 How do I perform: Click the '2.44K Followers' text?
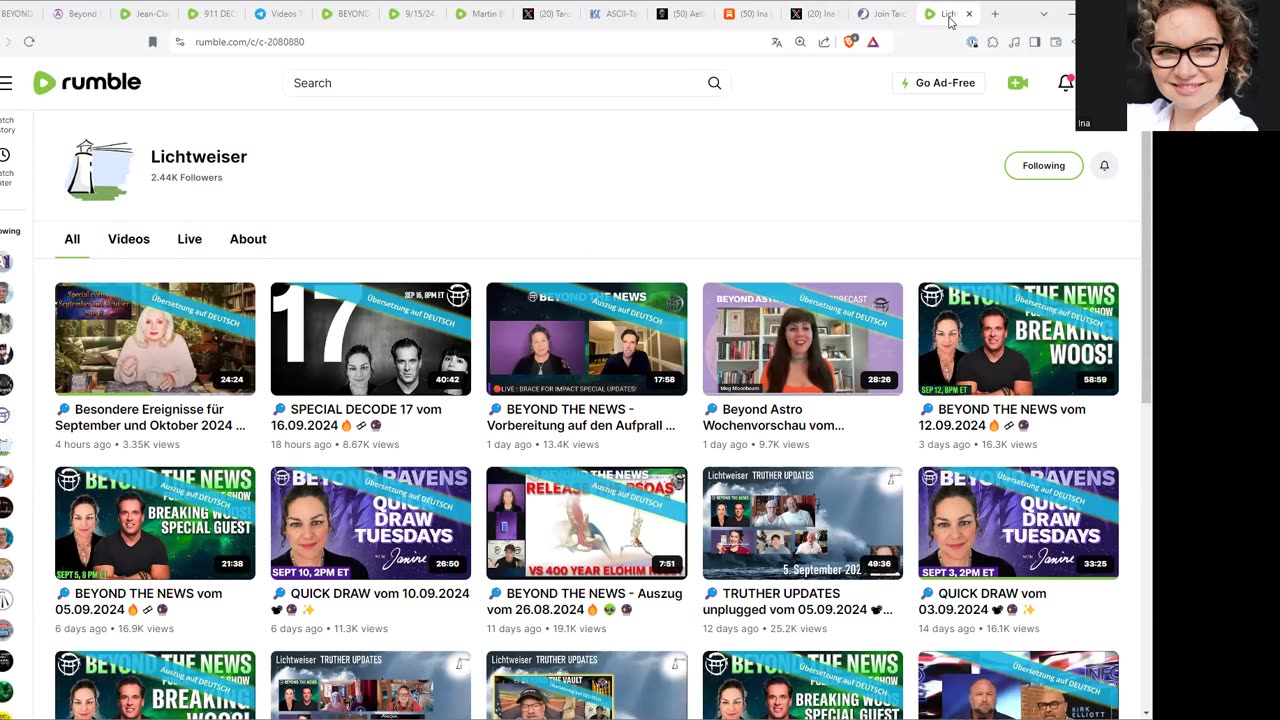(187, 178)
